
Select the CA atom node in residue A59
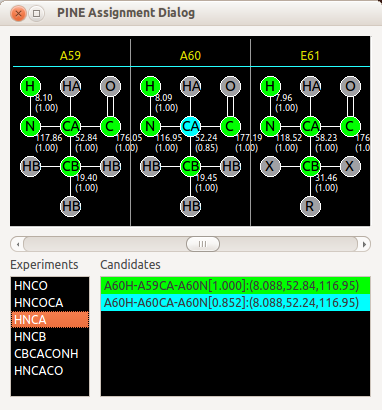click(x=70, y=126)
